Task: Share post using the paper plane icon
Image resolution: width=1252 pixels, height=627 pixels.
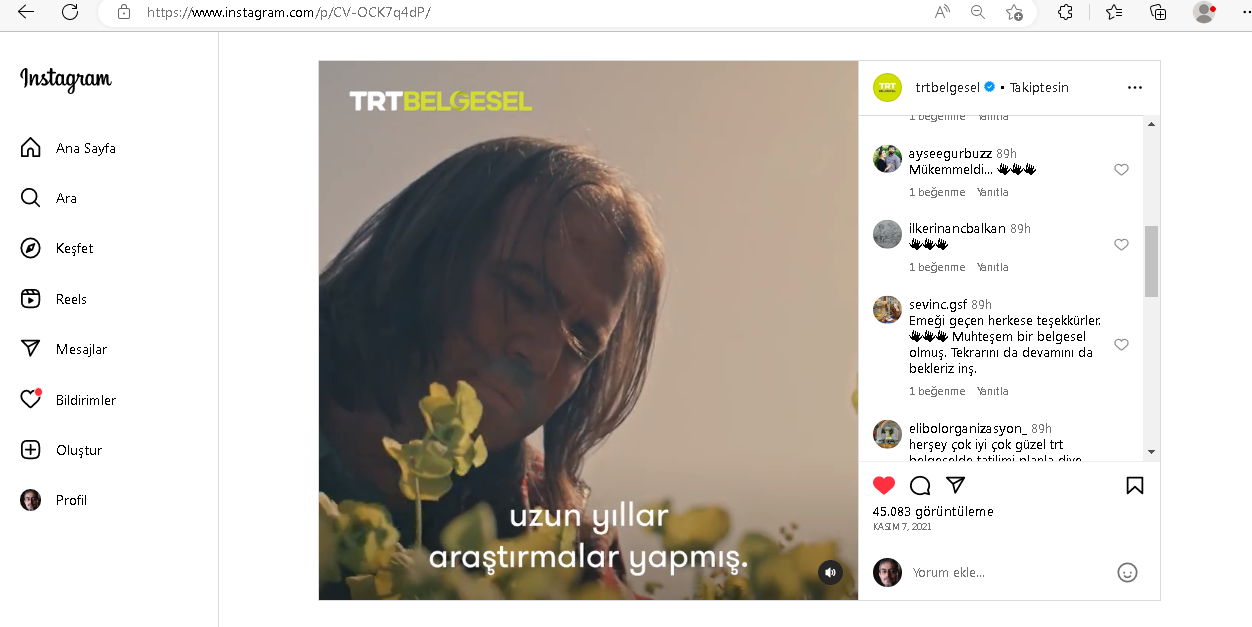Action: pyautogui.click(x=955, y=485)
